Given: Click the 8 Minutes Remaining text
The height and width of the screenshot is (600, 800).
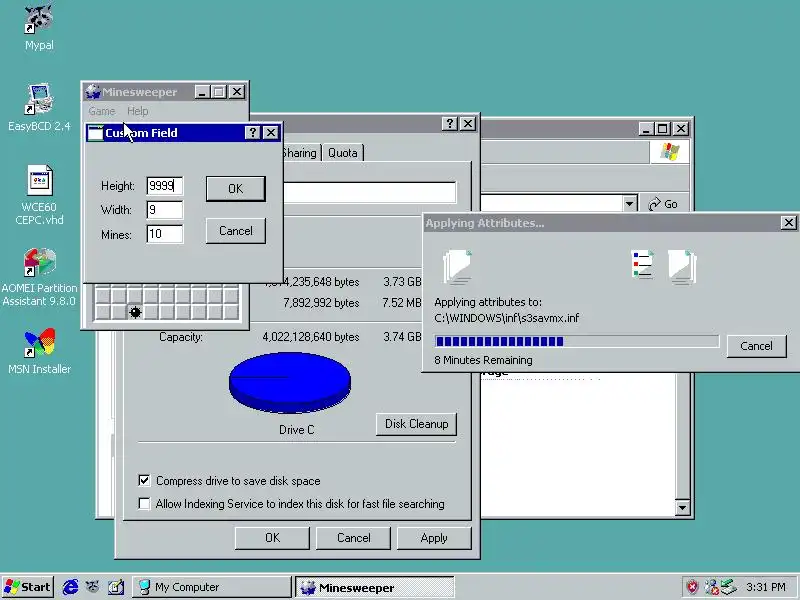Looking at the screenshot, I should [x=483, y=360].
